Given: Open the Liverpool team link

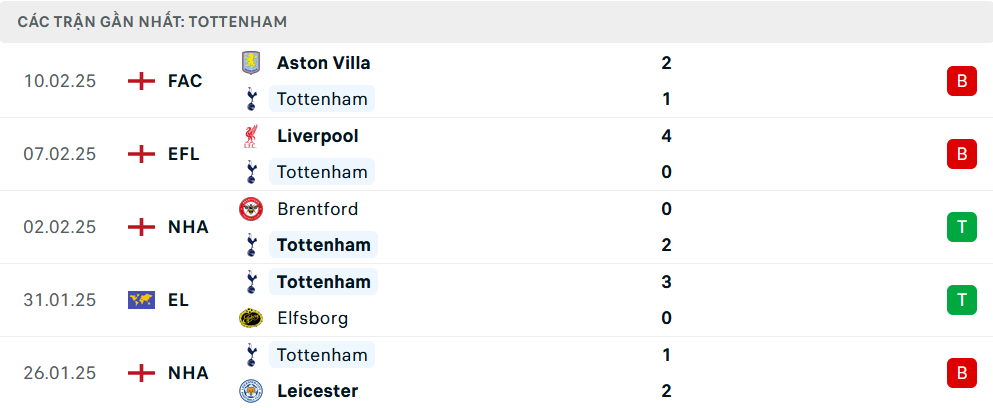Looking at the screenshot, I should point(317,136).
